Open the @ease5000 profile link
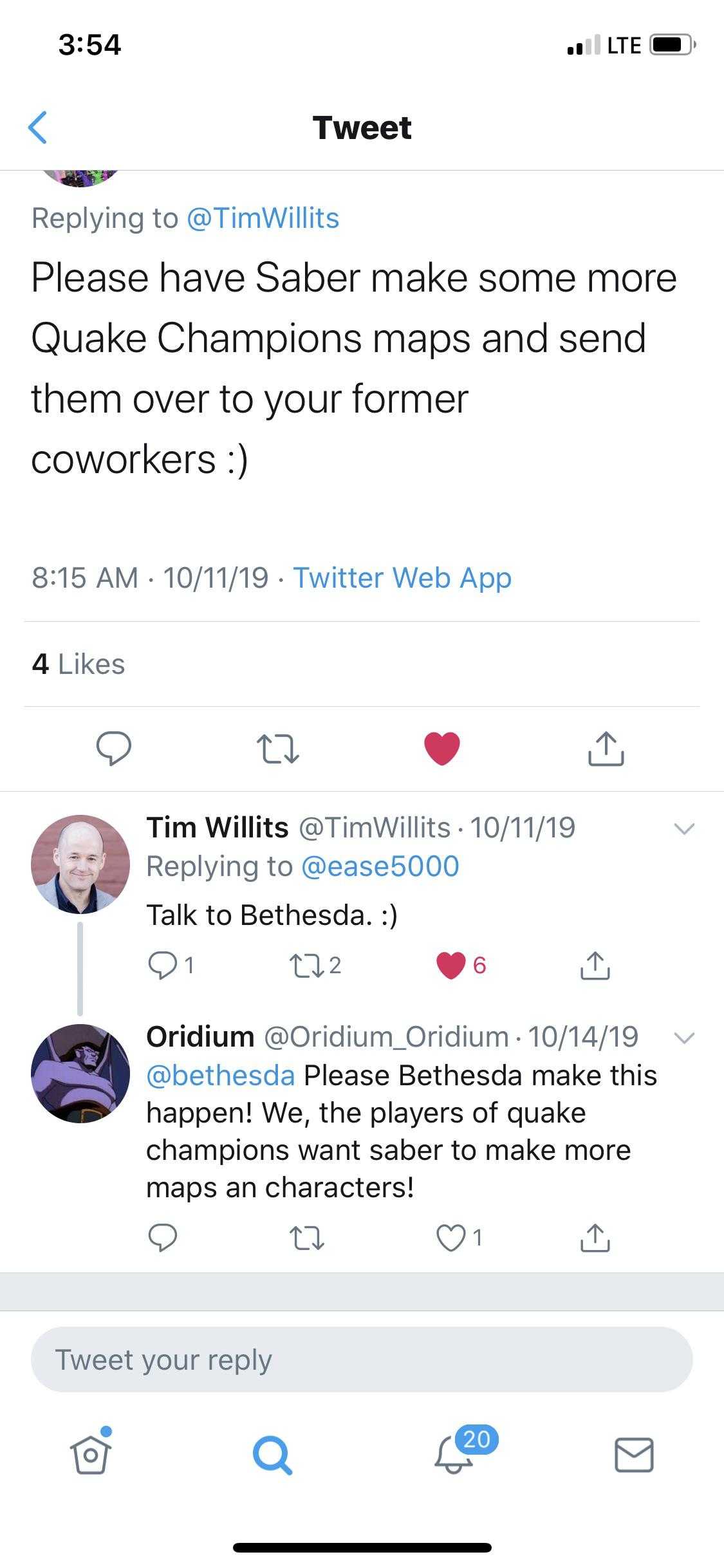Image resolution: width=724 pixels, height=1568 pixels. click(x=380, y=866)
